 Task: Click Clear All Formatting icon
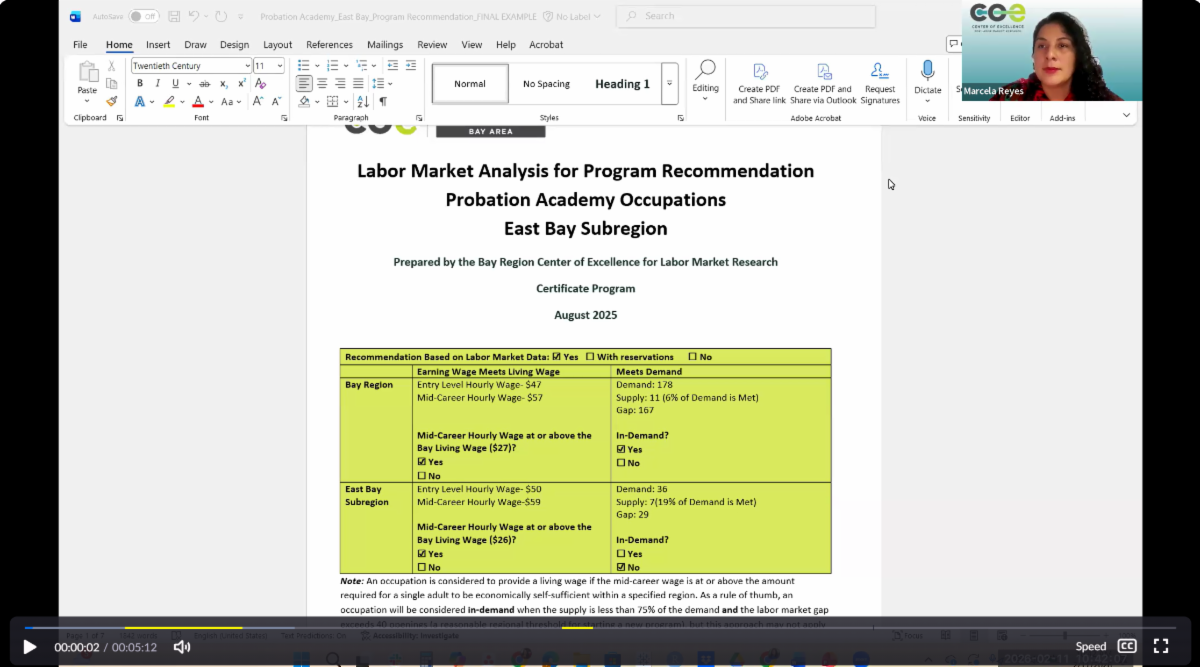pos(260,83)
